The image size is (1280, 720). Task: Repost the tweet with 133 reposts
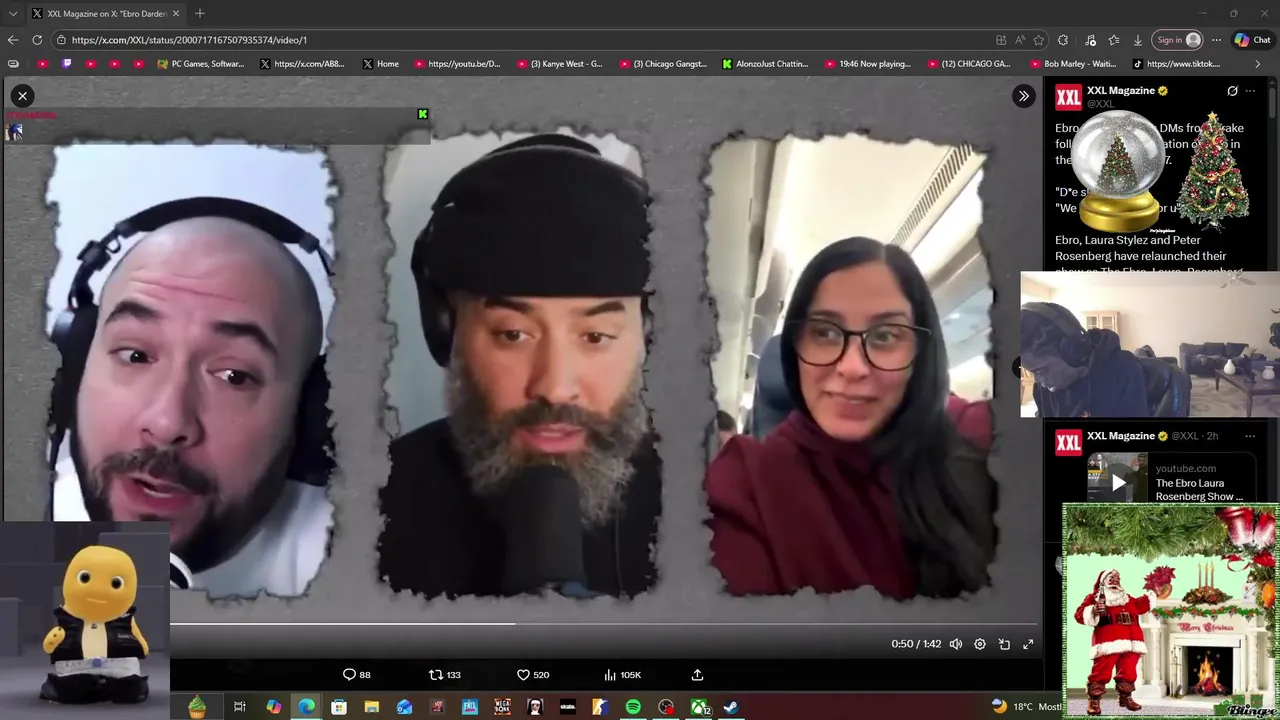(445, 675)
